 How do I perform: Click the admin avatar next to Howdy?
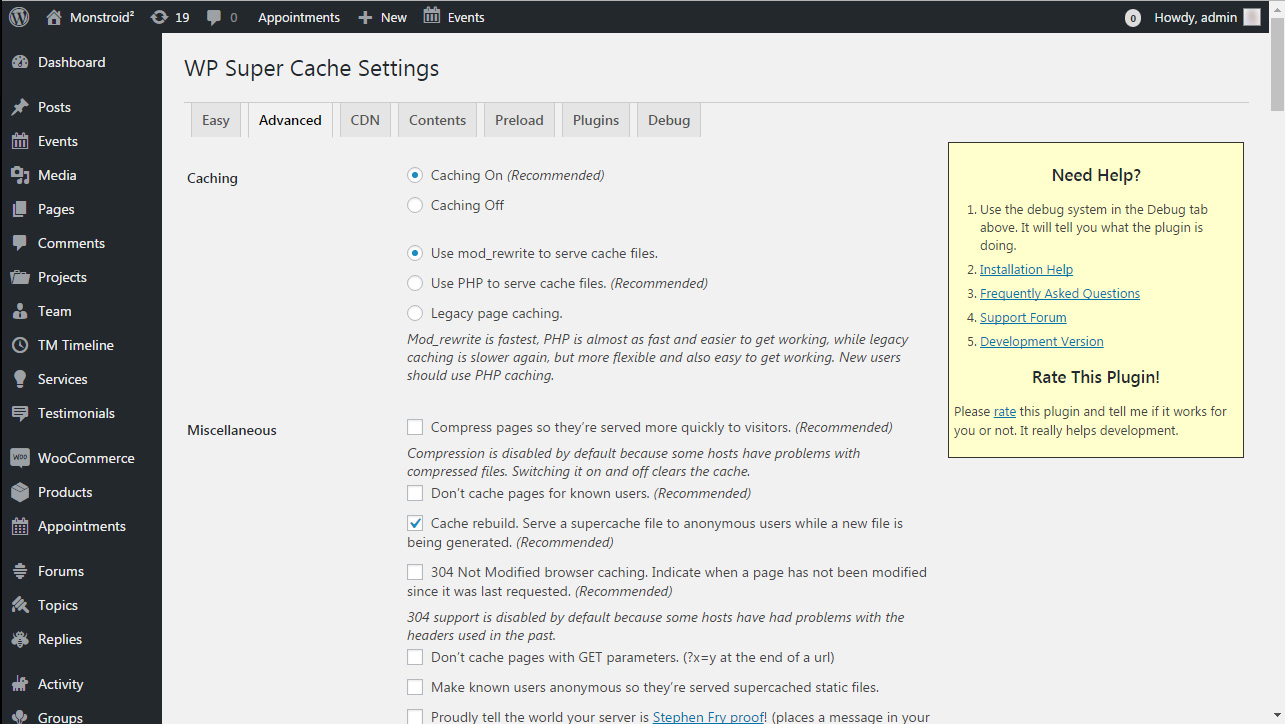[x=1252, y=17]
